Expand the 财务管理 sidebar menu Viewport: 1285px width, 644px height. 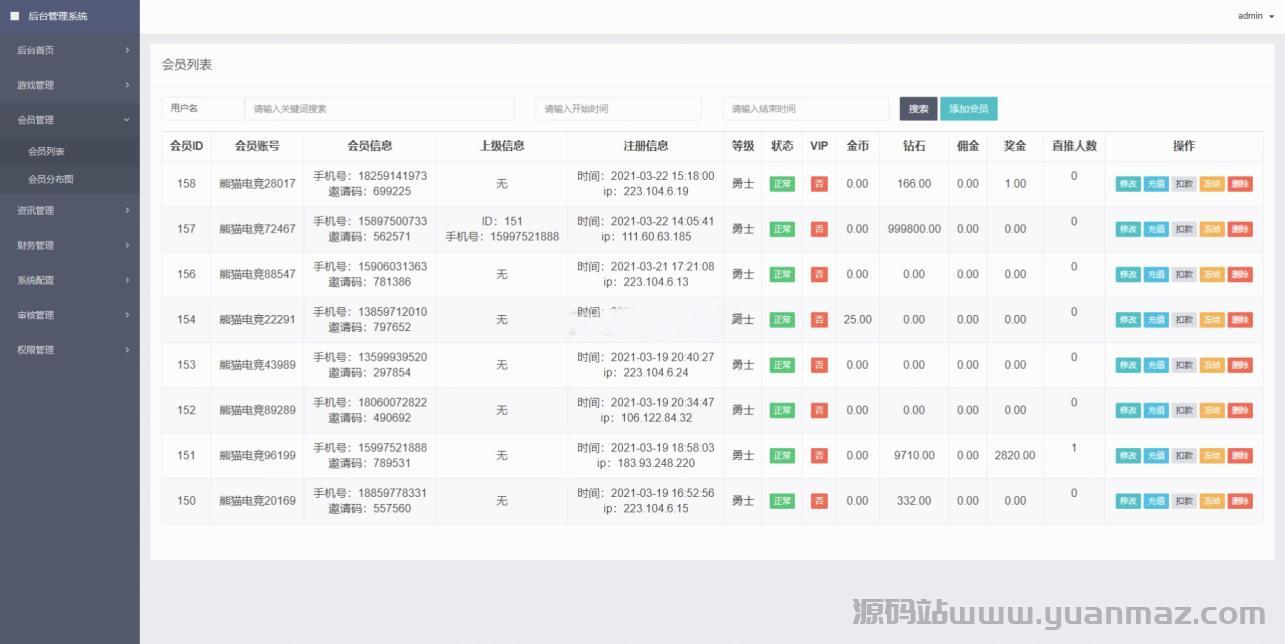coord(70,245)
